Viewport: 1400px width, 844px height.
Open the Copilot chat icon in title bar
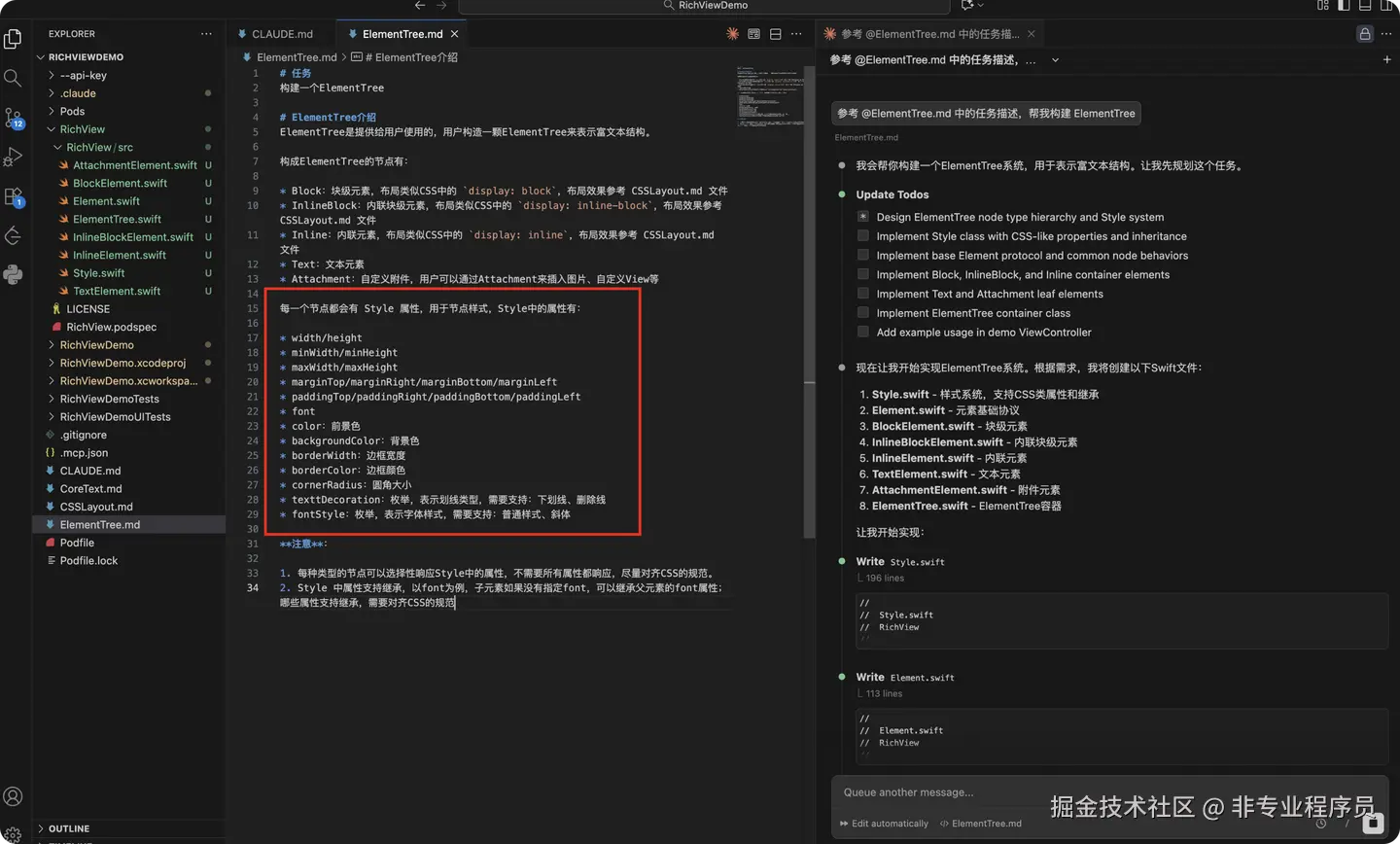967,6
